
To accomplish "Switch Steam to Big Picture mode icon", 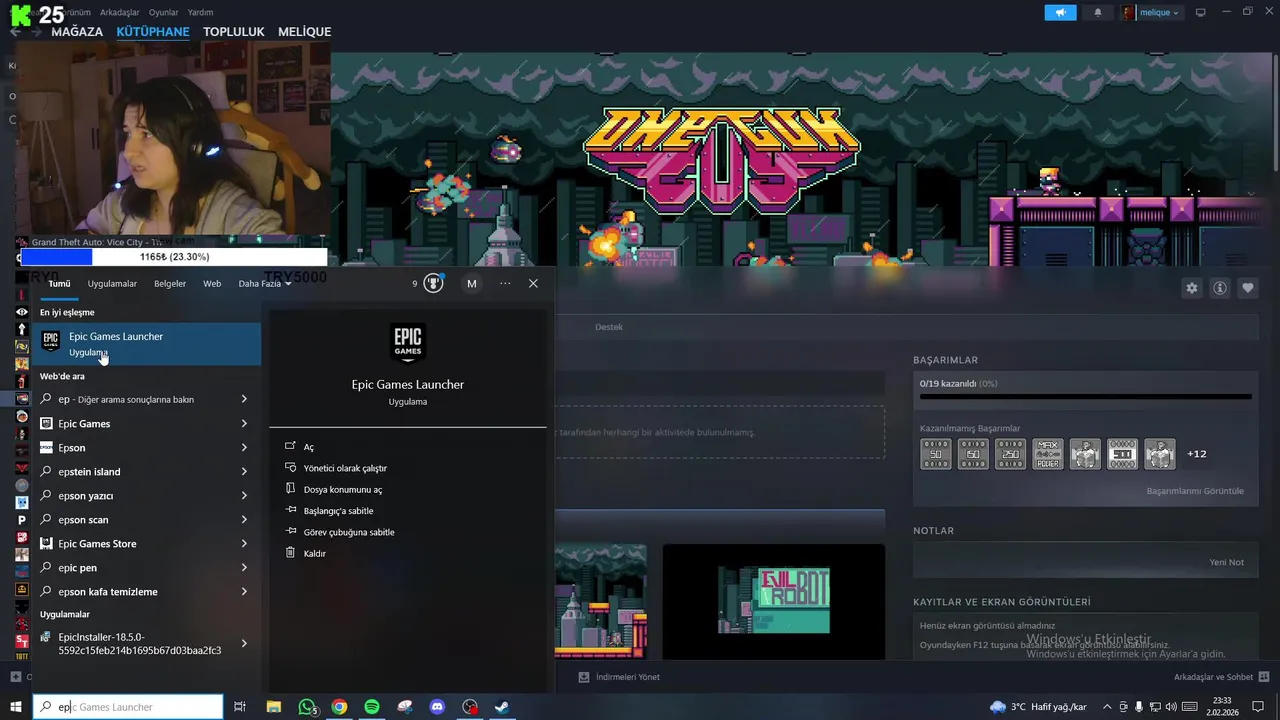I will [1201, 12].
